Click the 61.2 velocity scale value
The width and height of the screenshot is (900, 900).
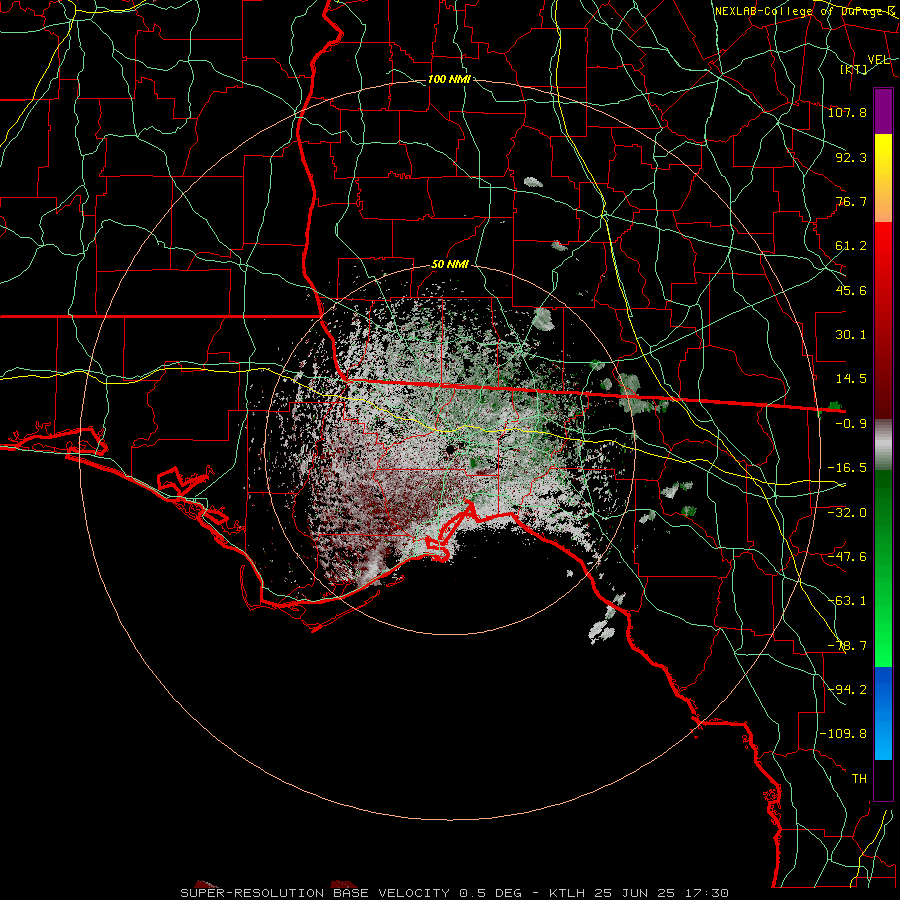(x=851, y=246)
